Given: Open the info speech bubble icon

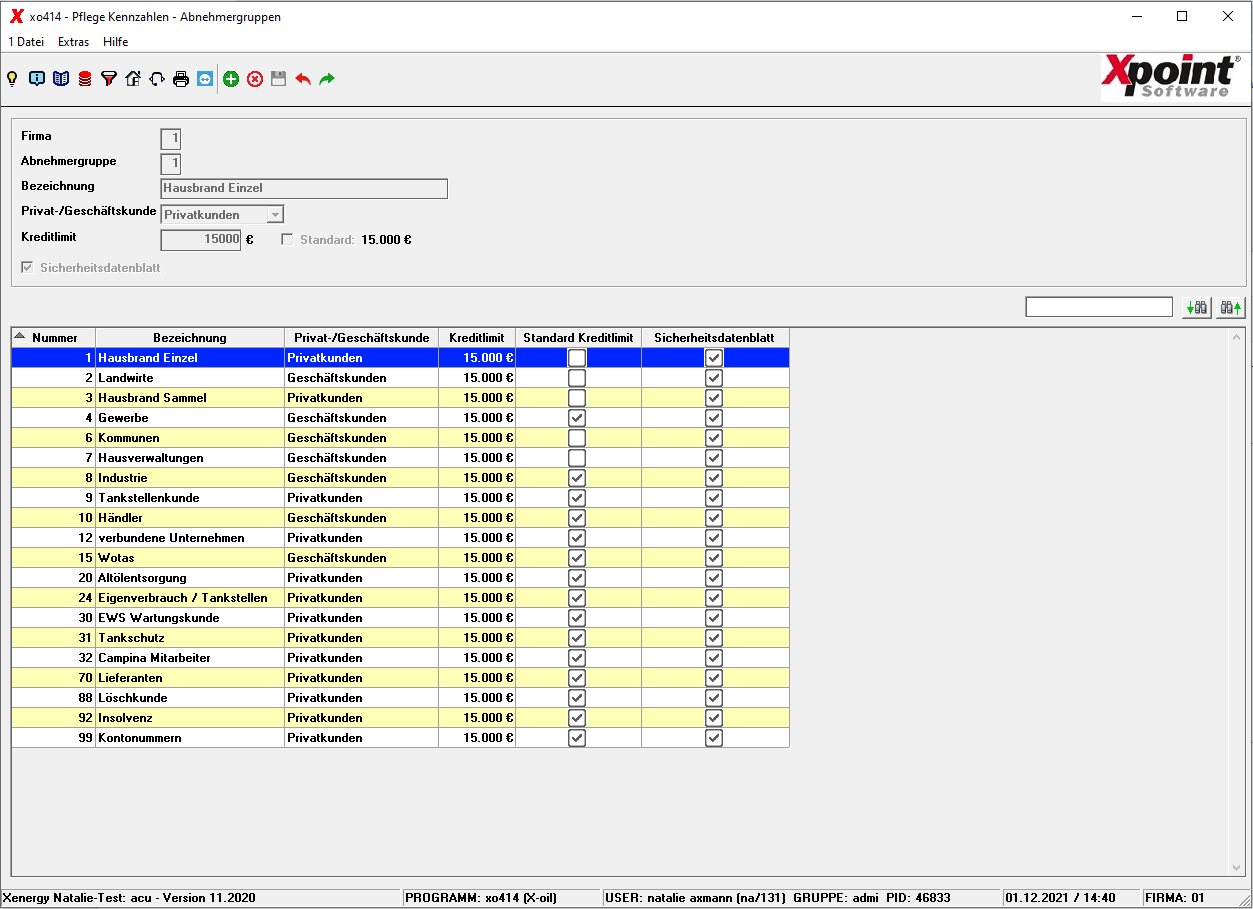Looking at the screenshot, I should click(37, 79).
